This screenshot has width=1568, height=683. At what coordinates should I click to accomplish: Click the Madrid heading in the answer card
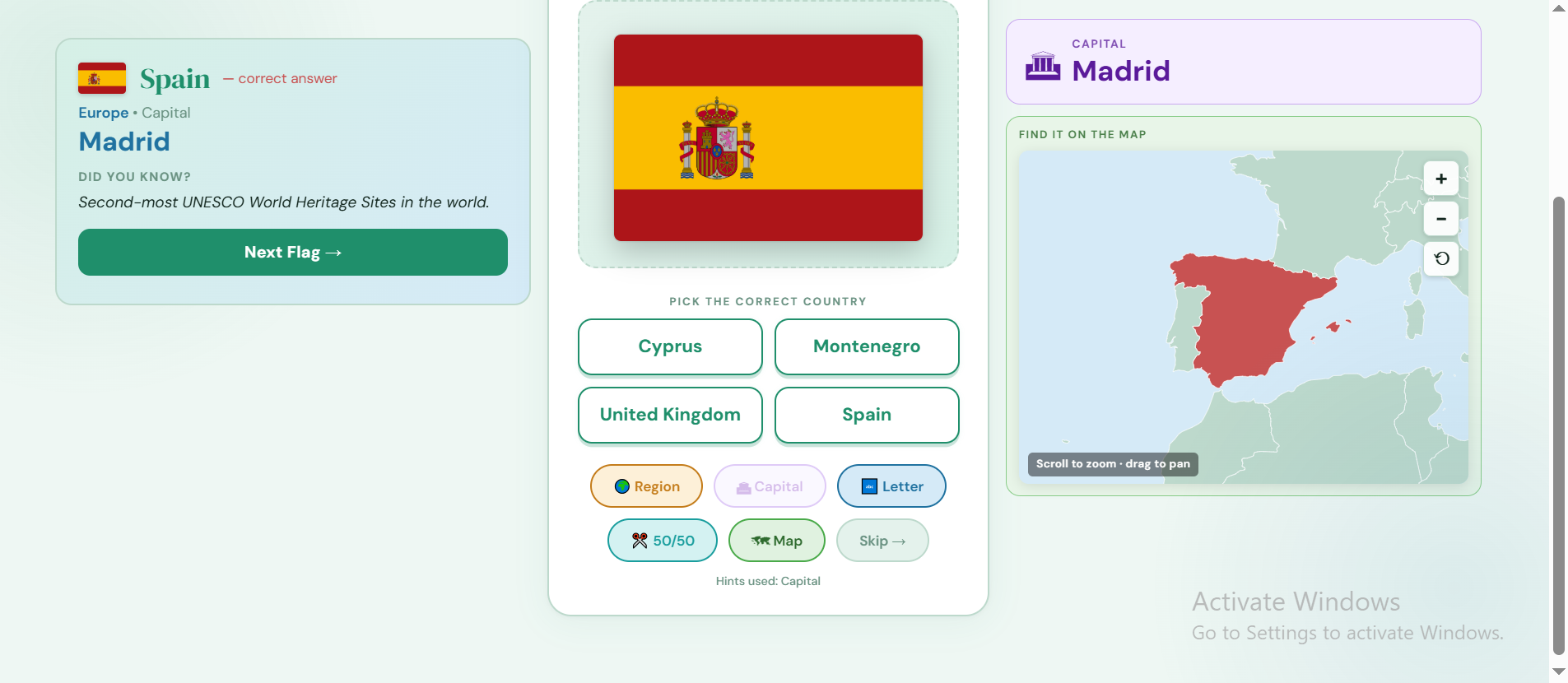click(x=124, y=142)
